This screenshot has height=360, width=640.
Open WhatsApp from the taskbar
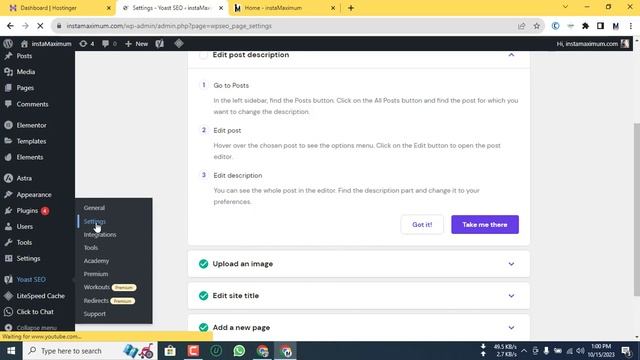coord(239,351)
